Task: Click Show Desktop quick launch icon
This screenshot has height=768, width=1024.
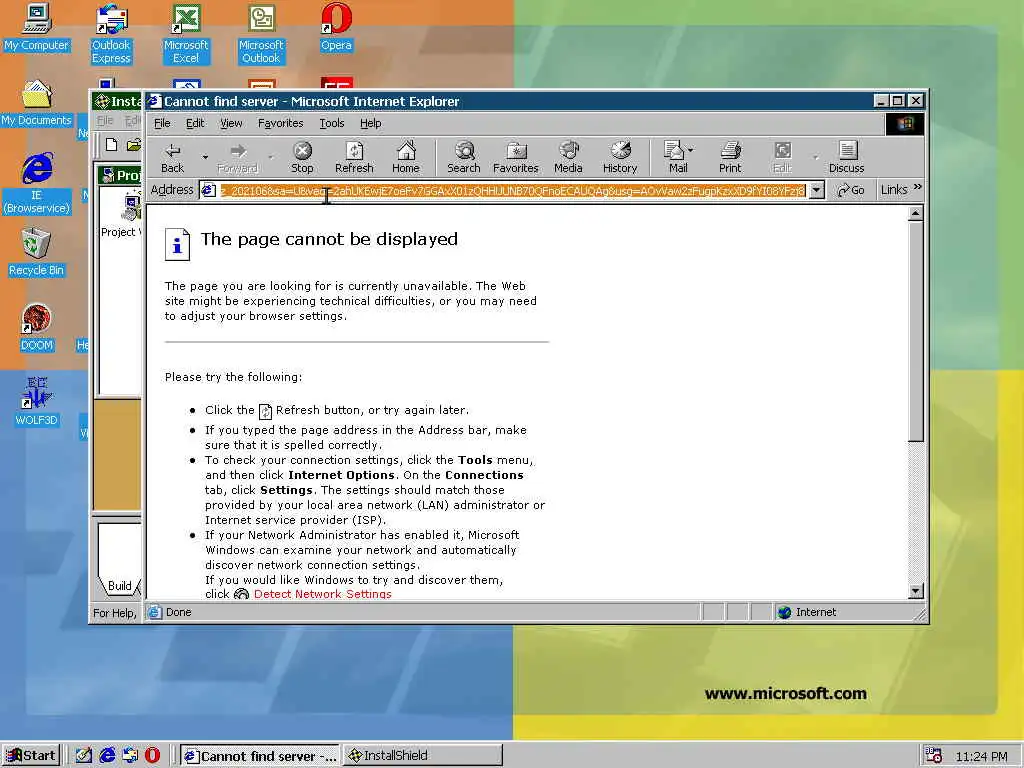Action: click(x=84, y=756)
